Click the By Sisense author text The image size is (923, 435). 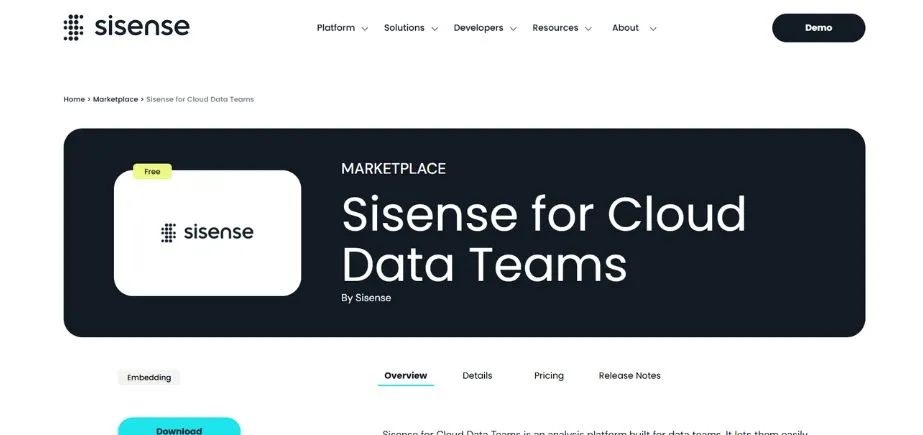pos(366,298)
